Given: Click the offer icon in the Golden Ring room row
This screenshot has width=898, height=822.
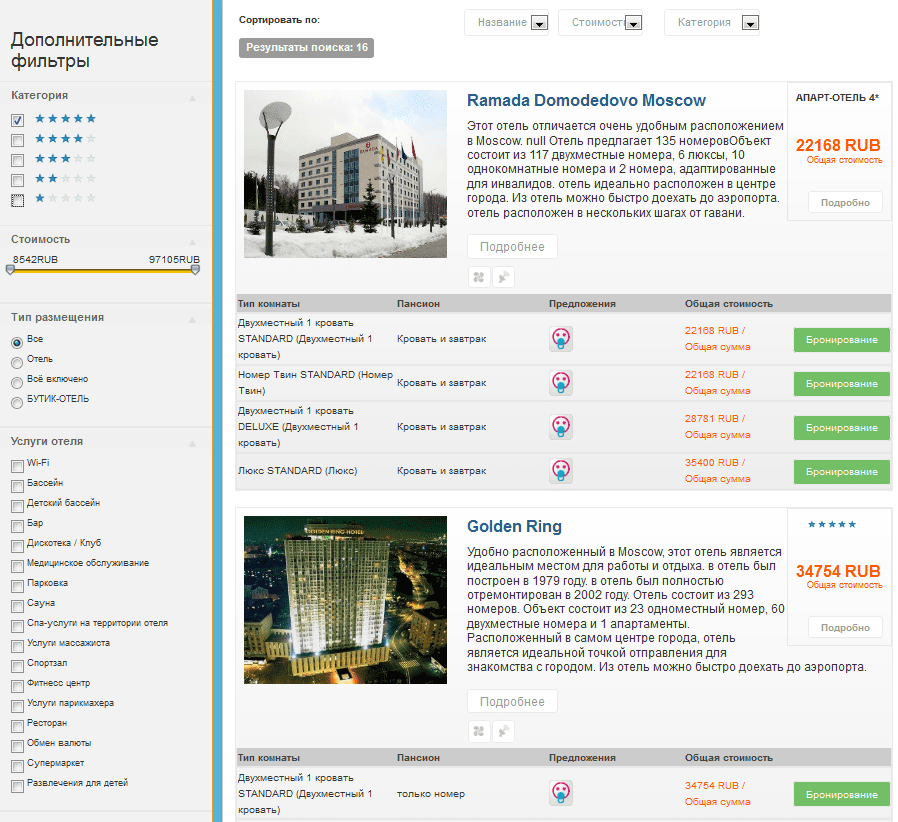Looking at the screenshot, I should tap(561, 793).
